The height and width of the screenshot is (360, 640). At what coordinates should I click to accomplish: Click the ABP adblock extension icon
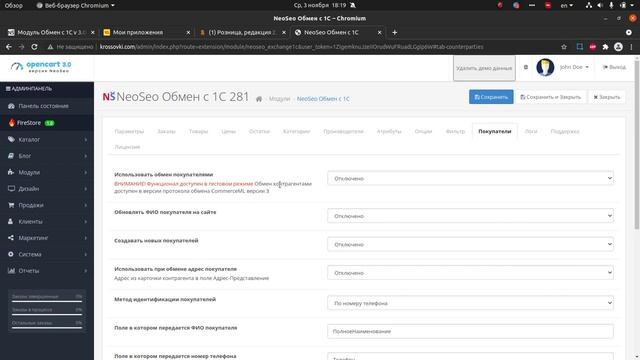point(593,47)
